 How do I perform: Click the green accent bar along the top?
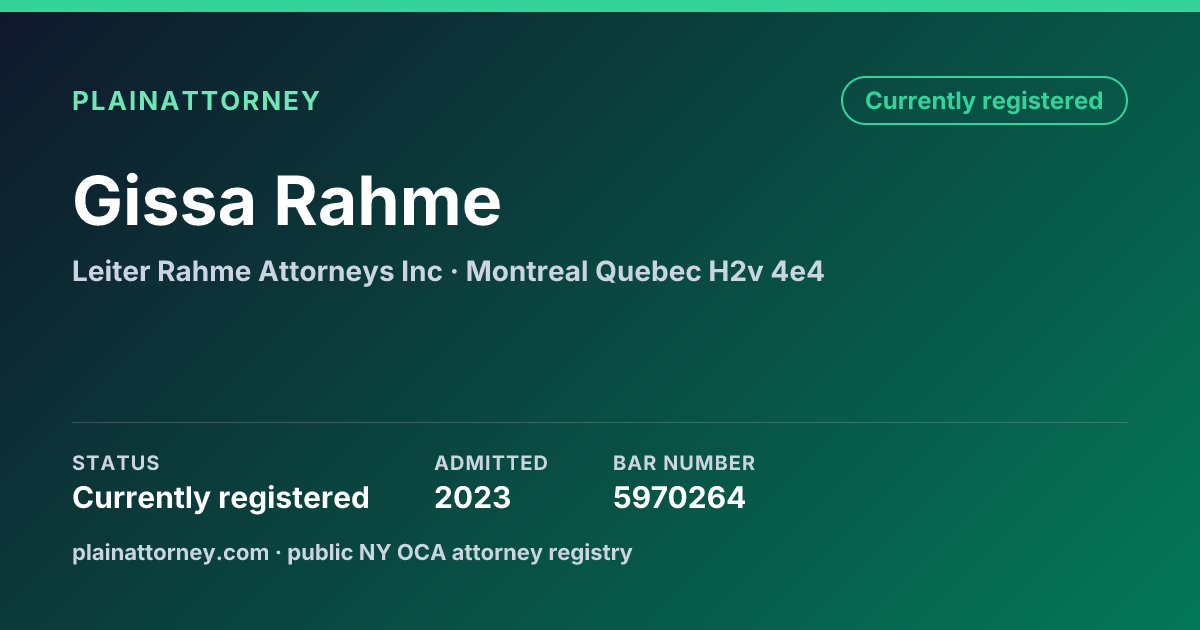600,6
